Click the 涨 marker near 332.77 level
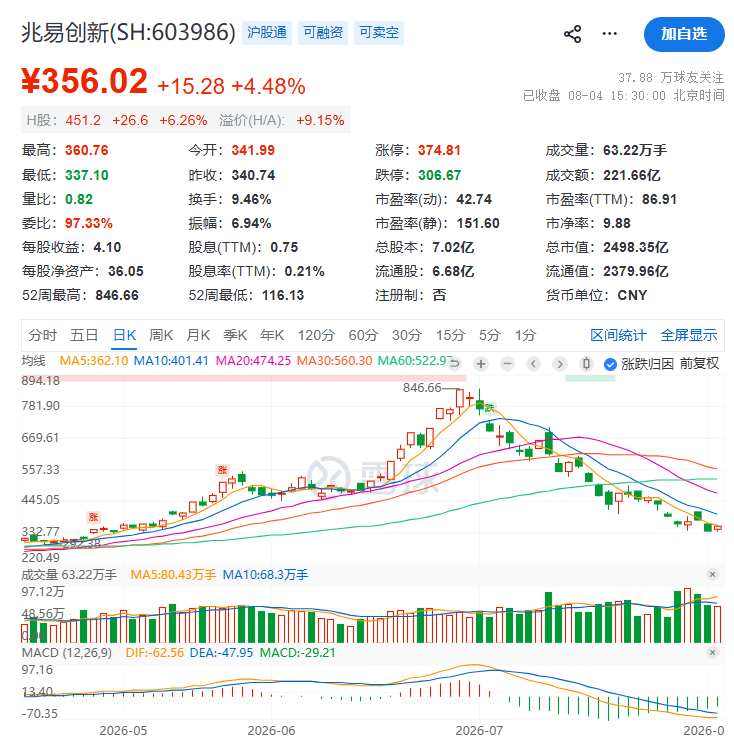The height and width of the screenshot is (749, 734). (x=93, y=517)
